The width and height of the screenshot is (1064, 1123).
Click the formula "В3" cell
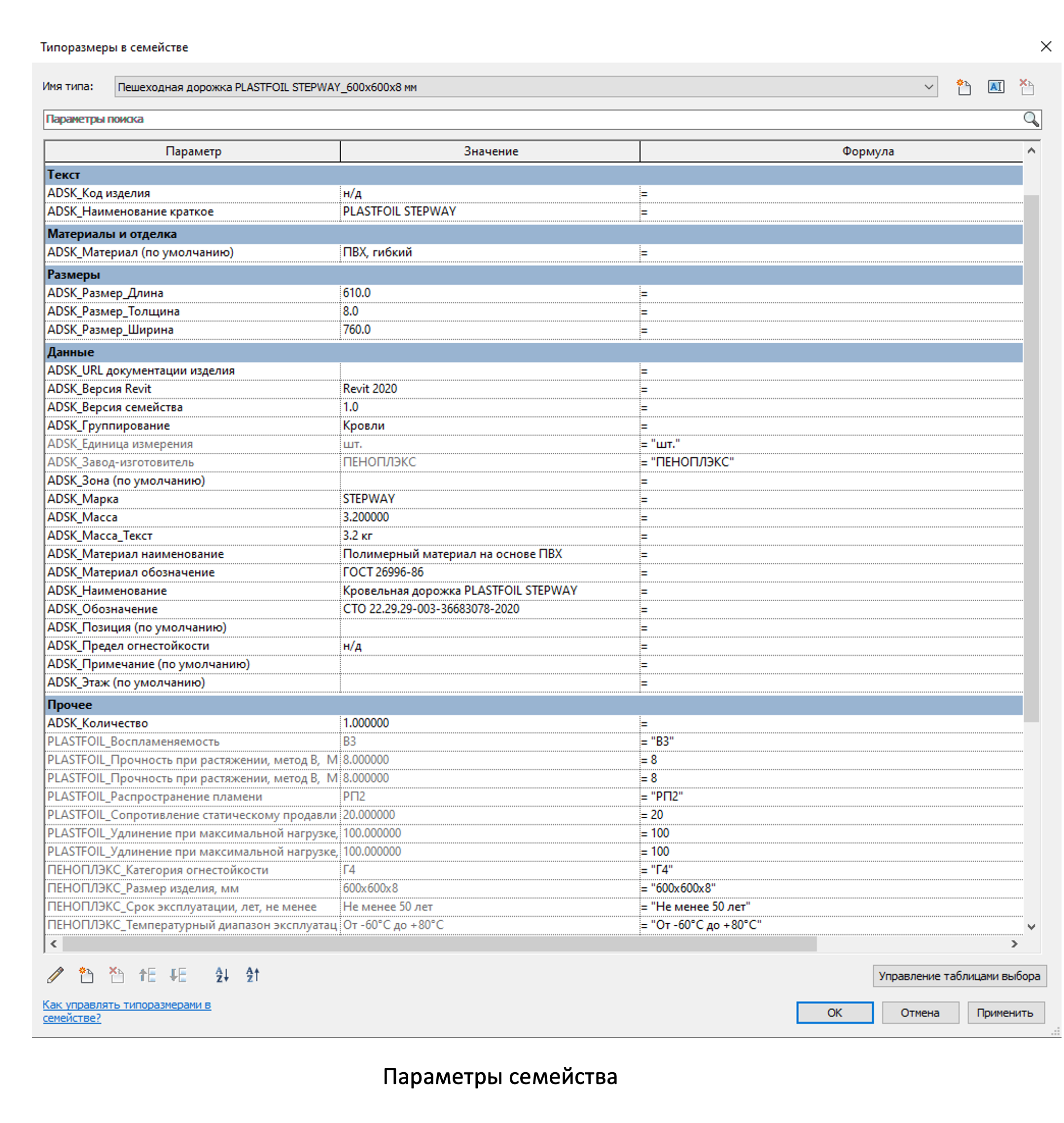pyautogui.click(x=831, y=741)
